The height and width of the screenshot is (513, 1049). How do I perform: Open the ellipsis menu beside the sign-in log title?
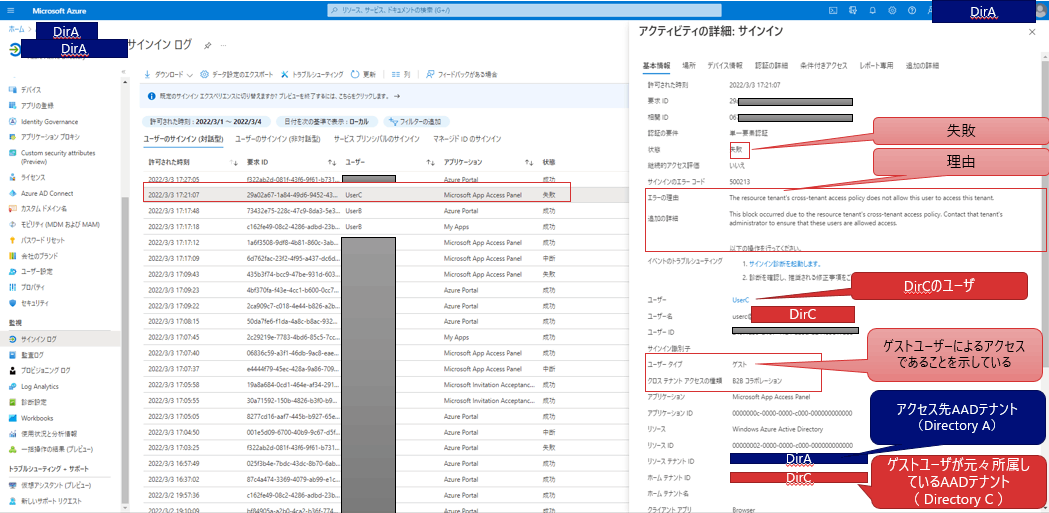click(x=223, y=45)
